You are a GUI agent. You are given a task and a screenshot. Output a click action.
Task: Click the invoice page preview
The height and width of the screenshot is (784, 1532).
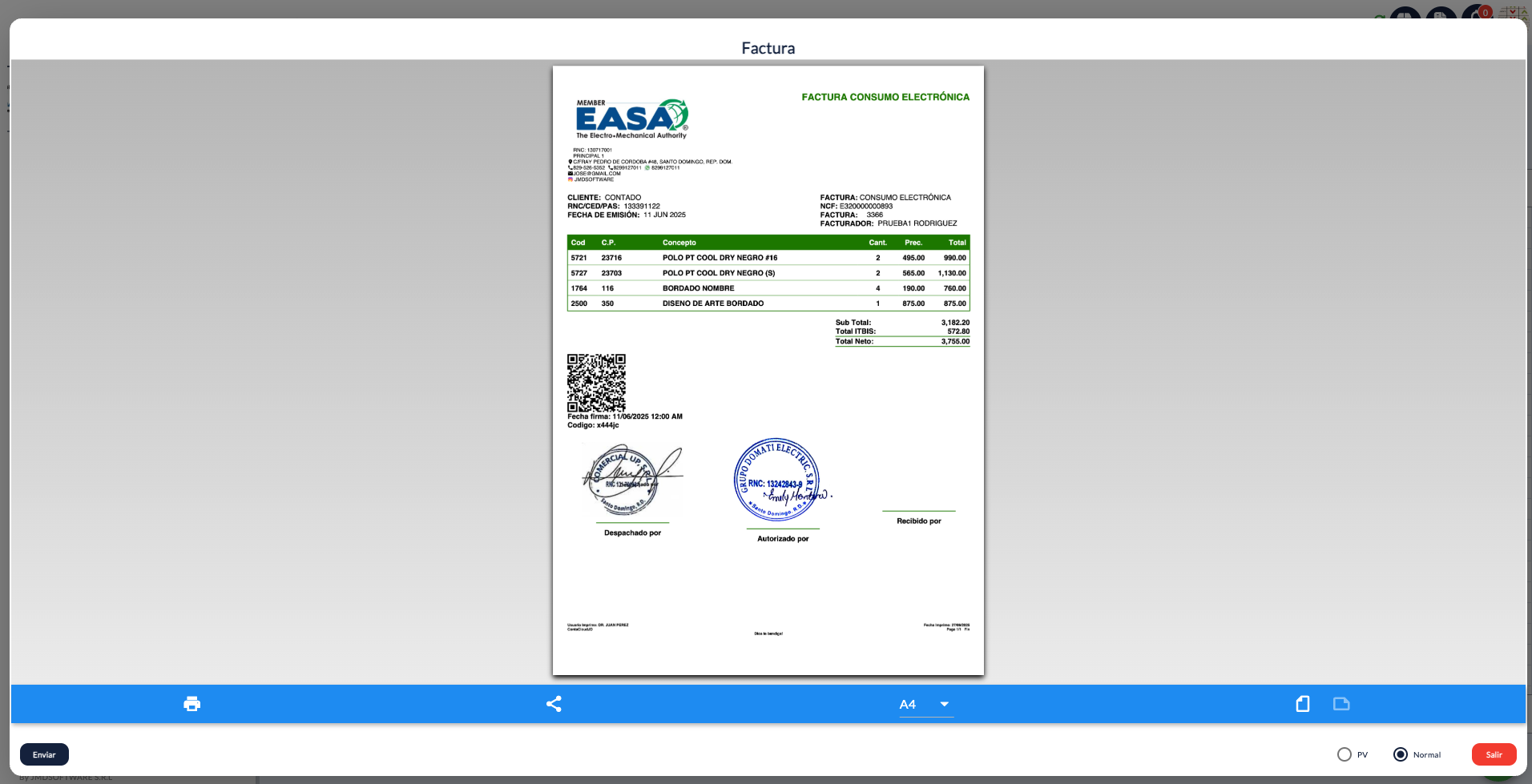pos(768,371)
